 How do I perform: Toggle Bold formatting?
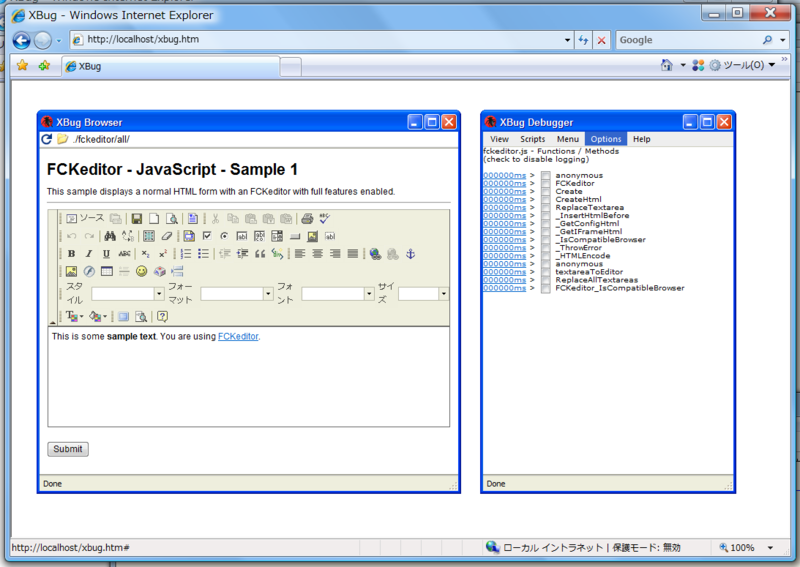71,254
